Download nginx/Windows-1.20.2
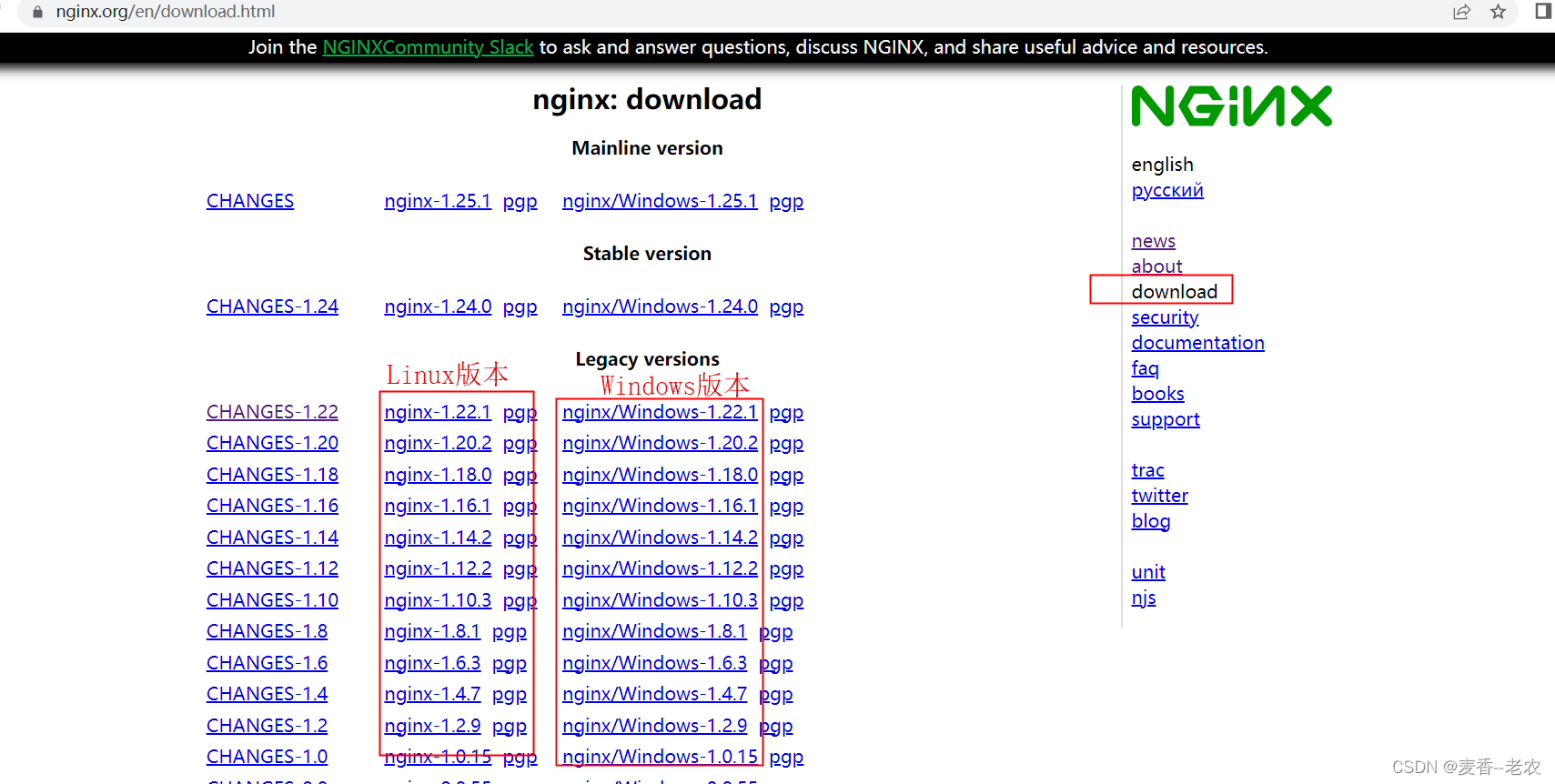The image size is (1555, 784). pos(660,443)
